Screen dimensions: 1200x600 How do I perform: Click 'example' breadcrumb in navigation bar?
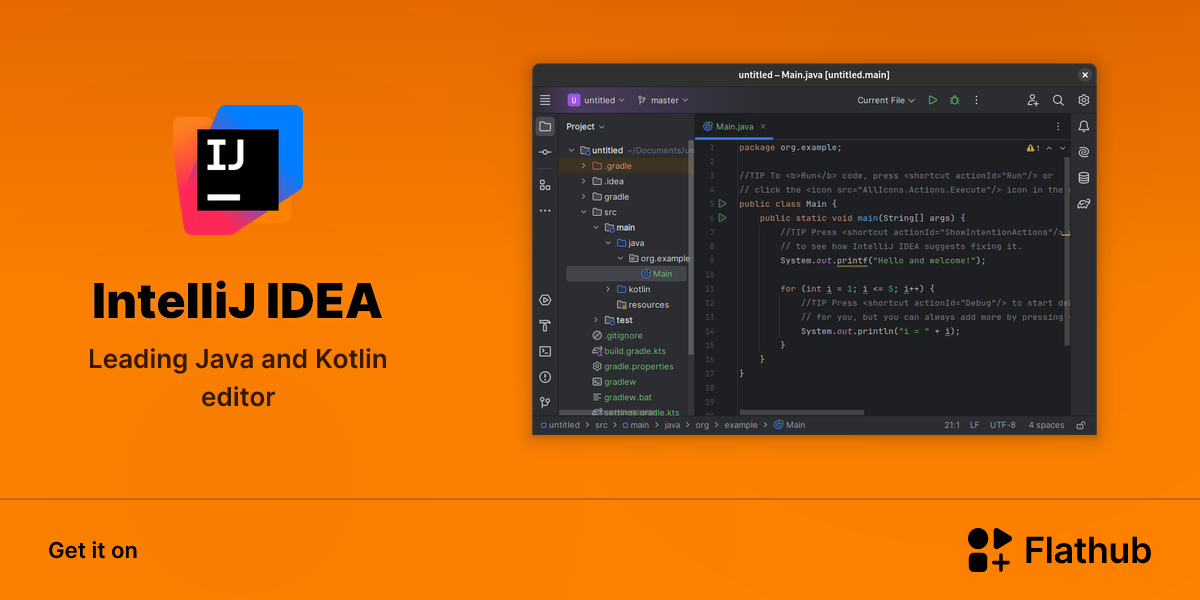click(x=741, y=425)
